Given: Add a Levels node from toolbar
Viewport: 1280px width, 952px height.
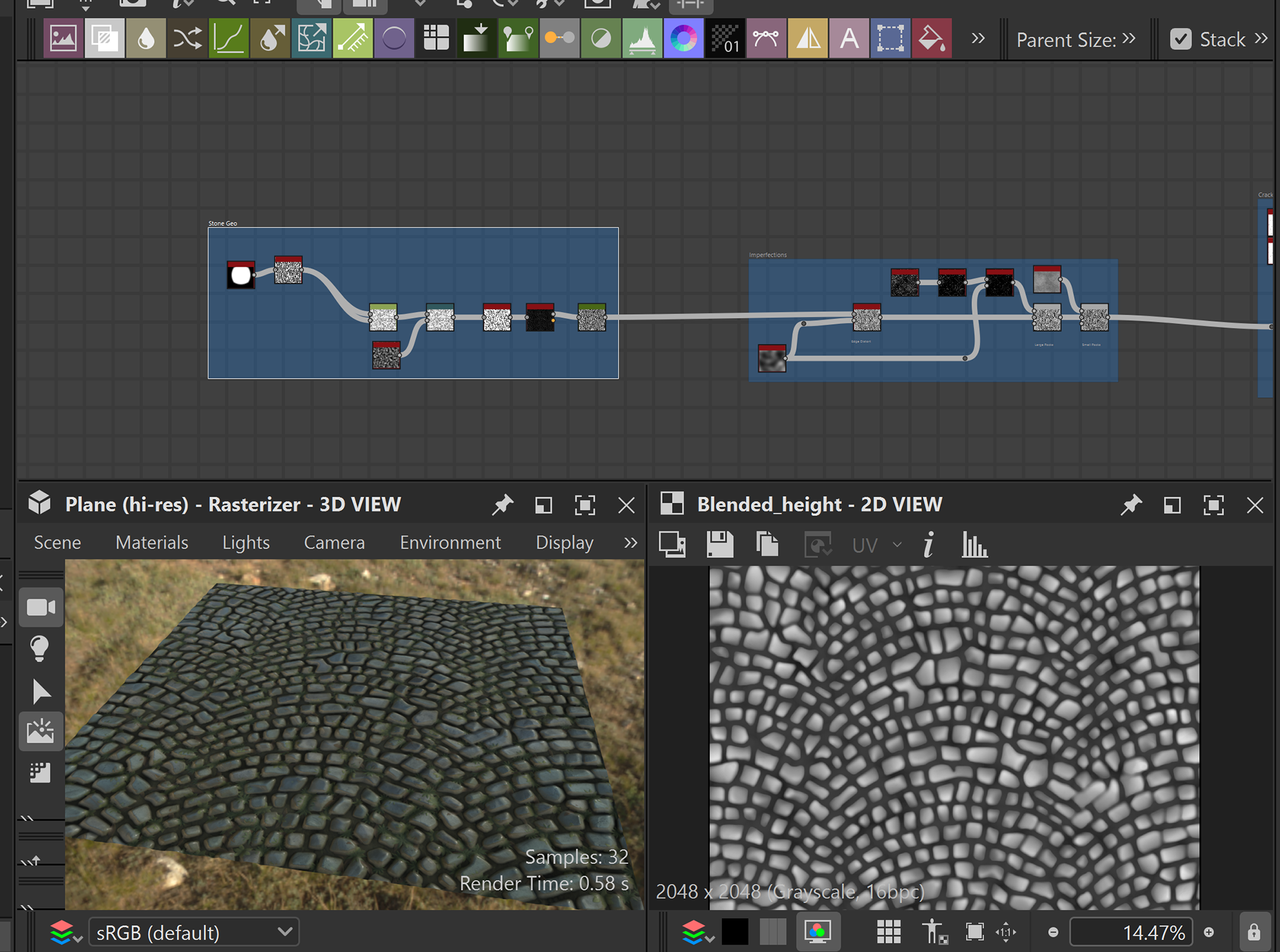Looking at the screenshot, I should click(x=642, y=39).
